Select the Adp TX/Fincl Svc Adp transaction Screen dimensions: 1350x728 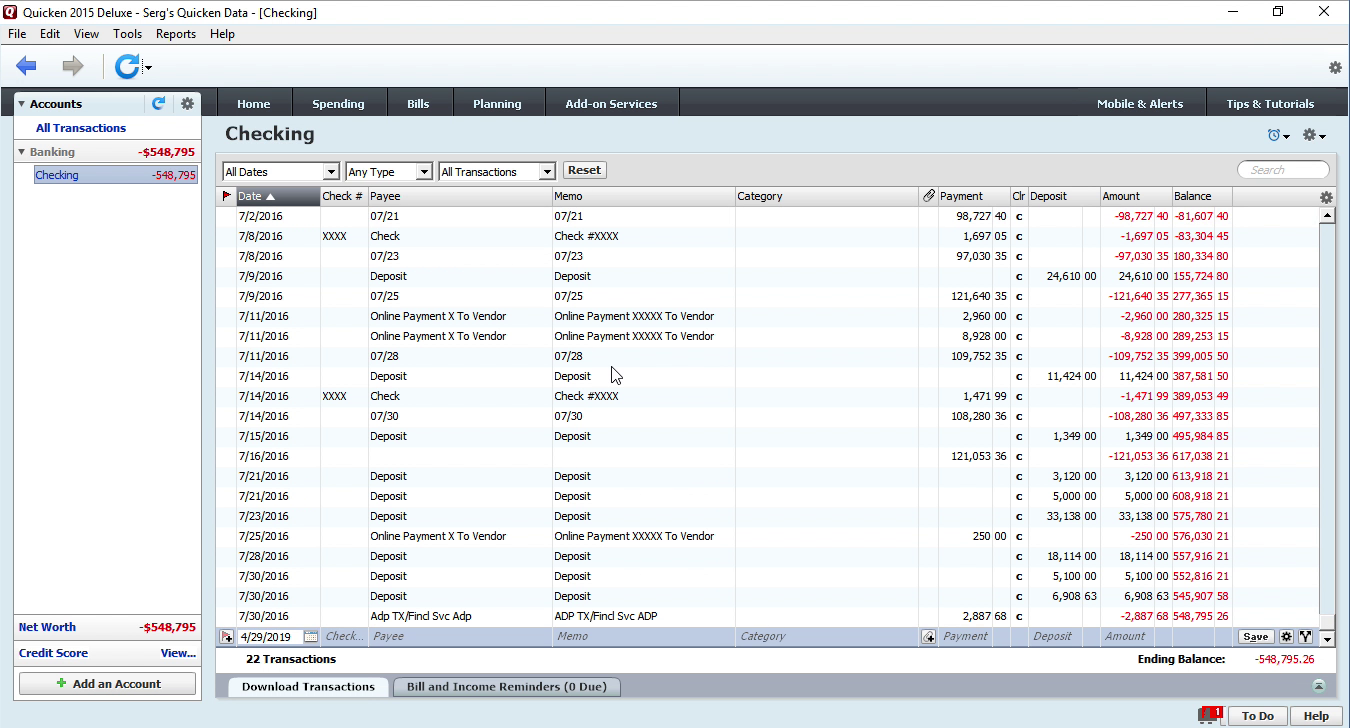click(768, 616)
